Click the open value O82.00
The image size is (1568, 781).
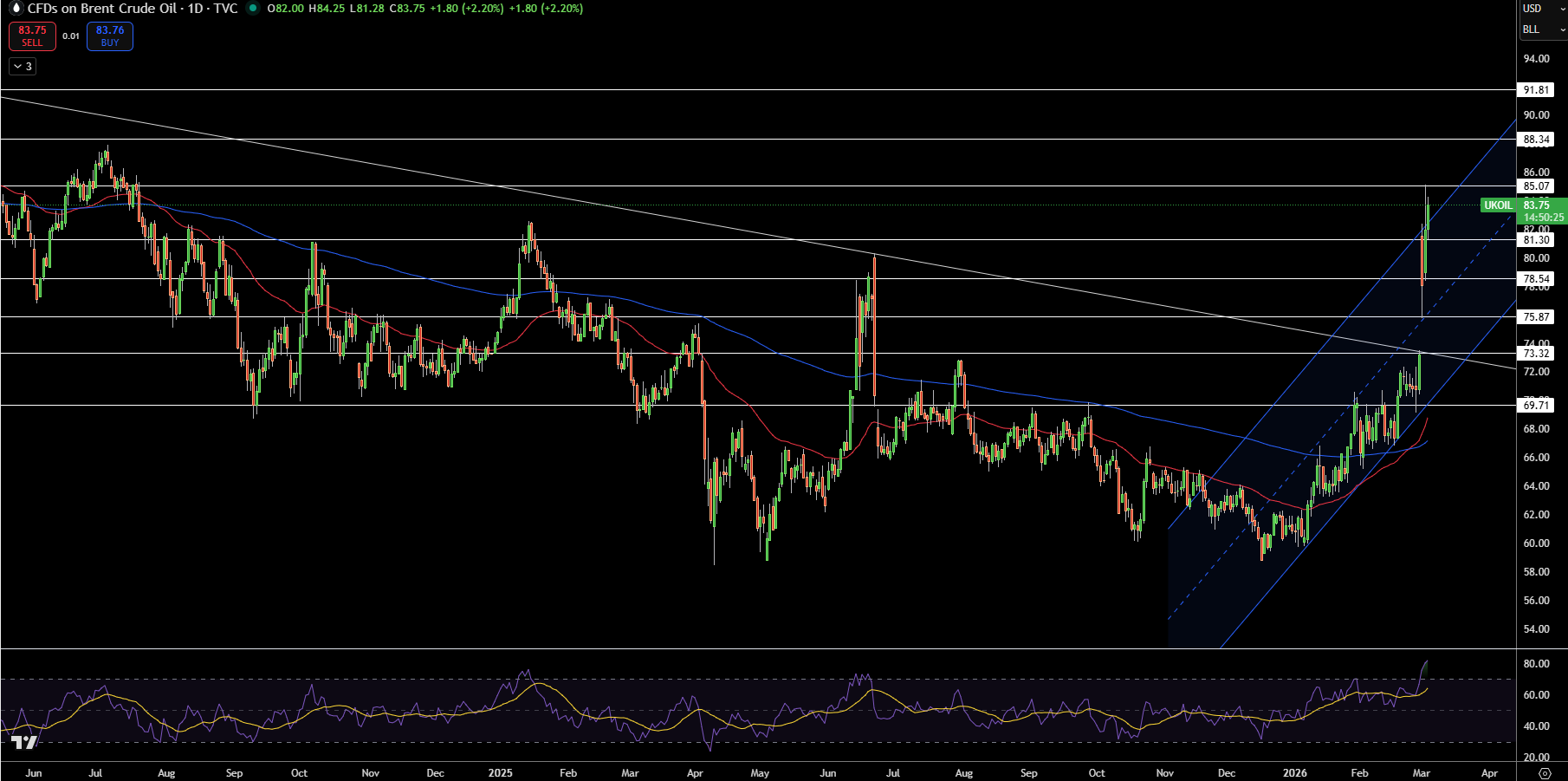[x=286, y=8]
